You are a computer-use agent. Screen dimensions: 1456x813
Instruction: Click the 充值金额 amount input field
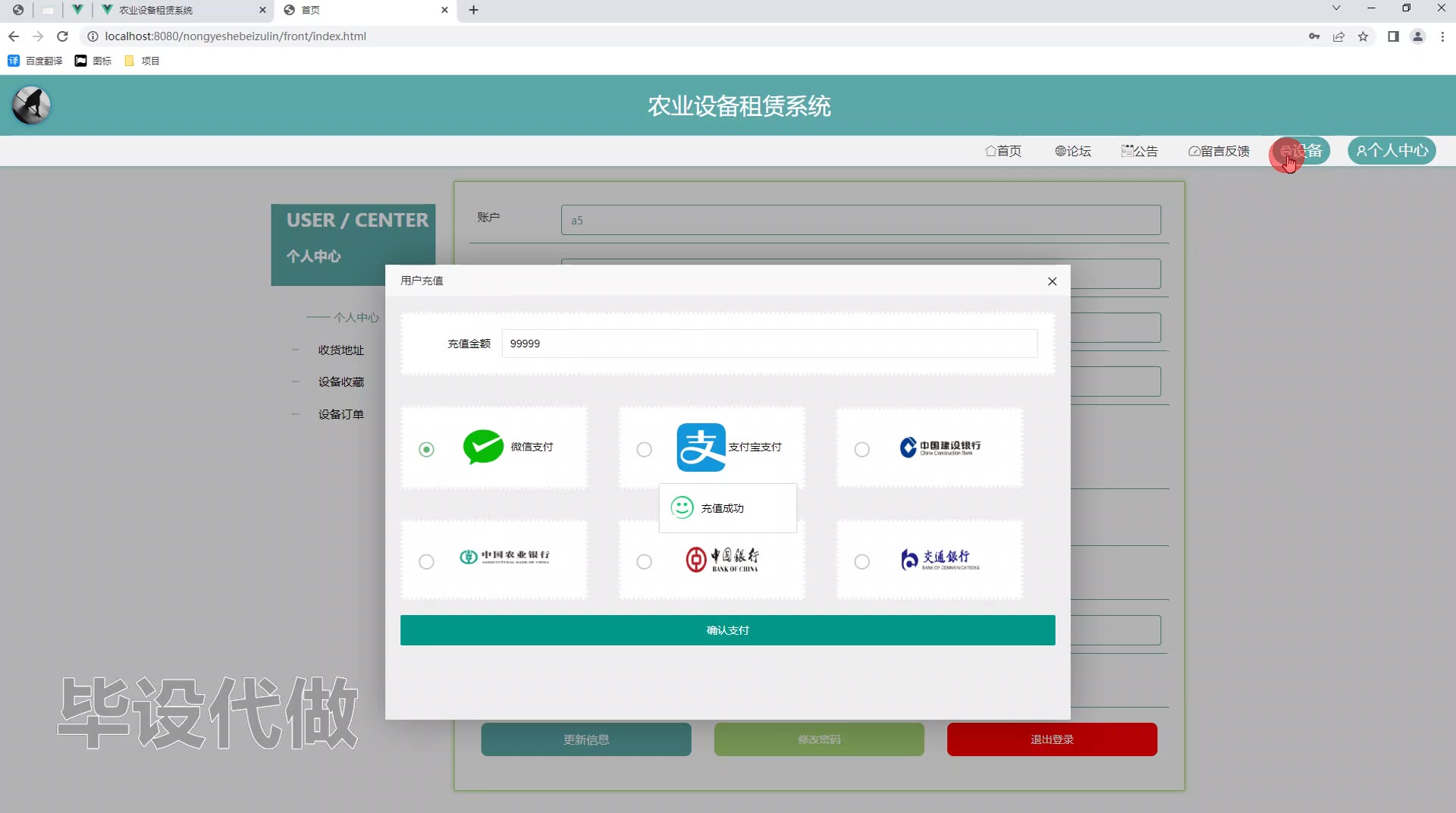(x=769, y=344)
